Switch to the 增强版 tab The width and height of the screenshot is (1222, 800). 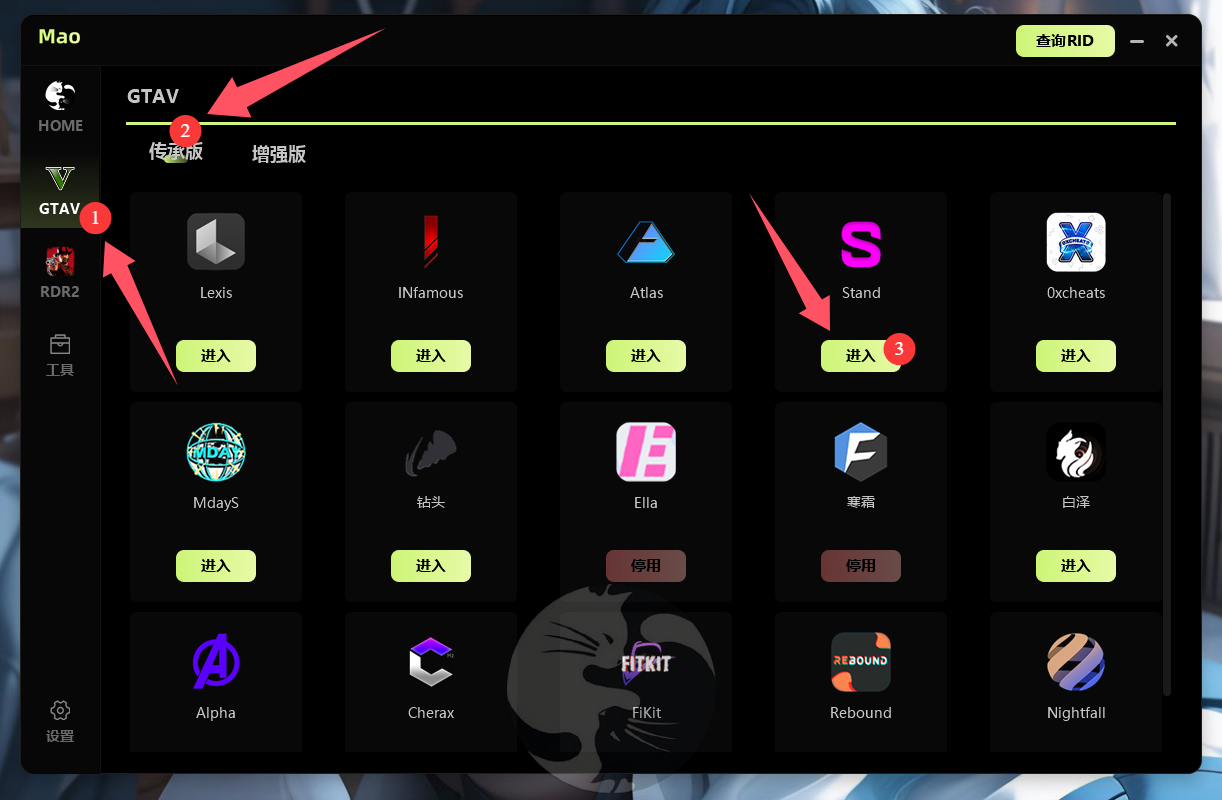279,154
